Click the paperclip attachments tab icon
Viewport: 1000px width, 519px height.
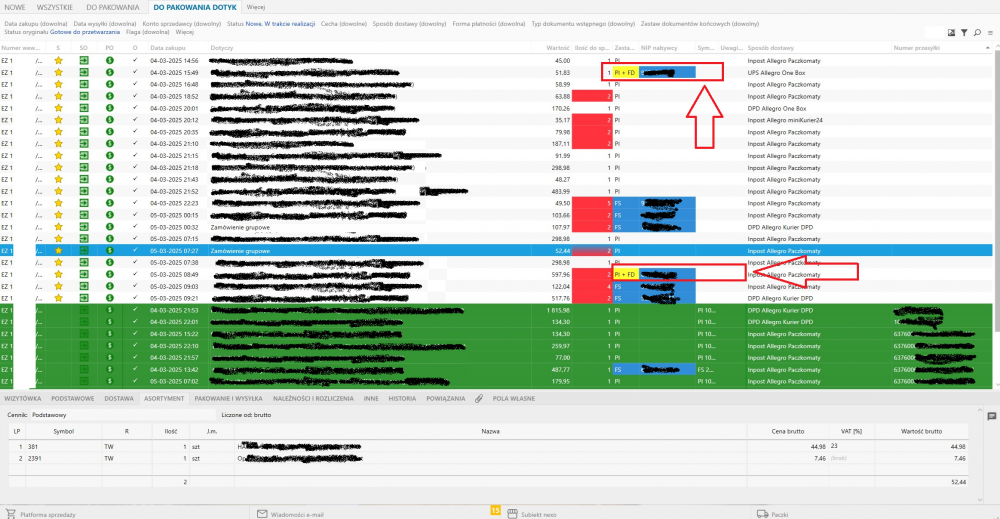pyautogui.click(x=478, y=398)
